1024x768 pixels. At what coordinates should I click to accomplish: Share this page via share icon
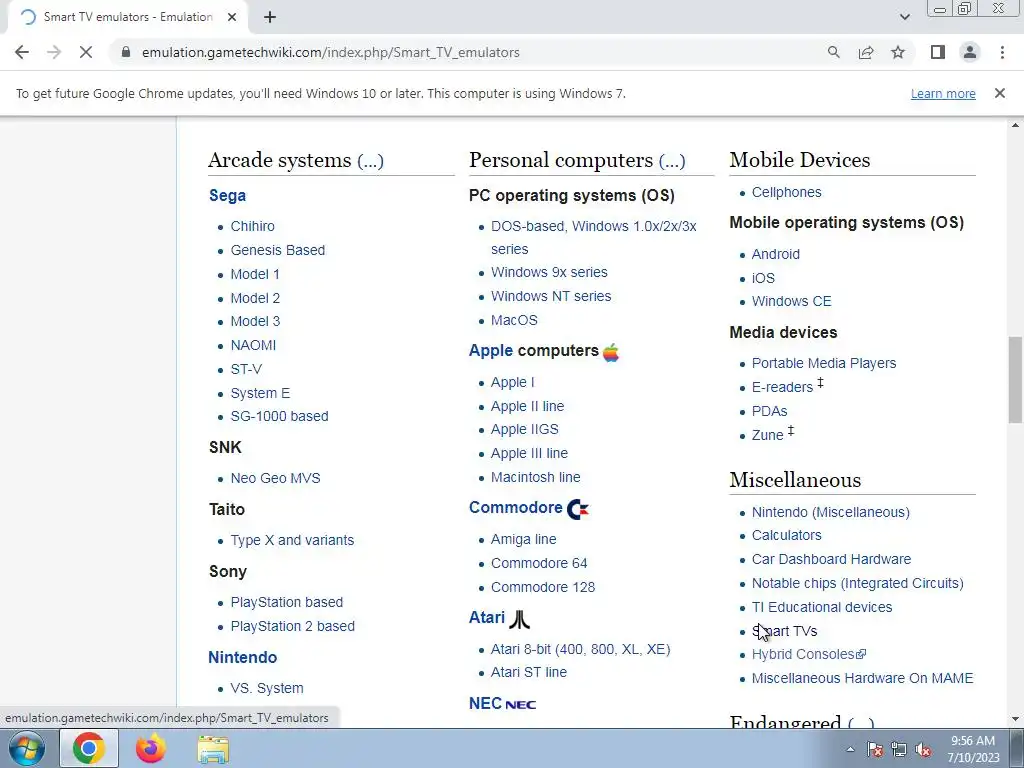pos(866,52)
